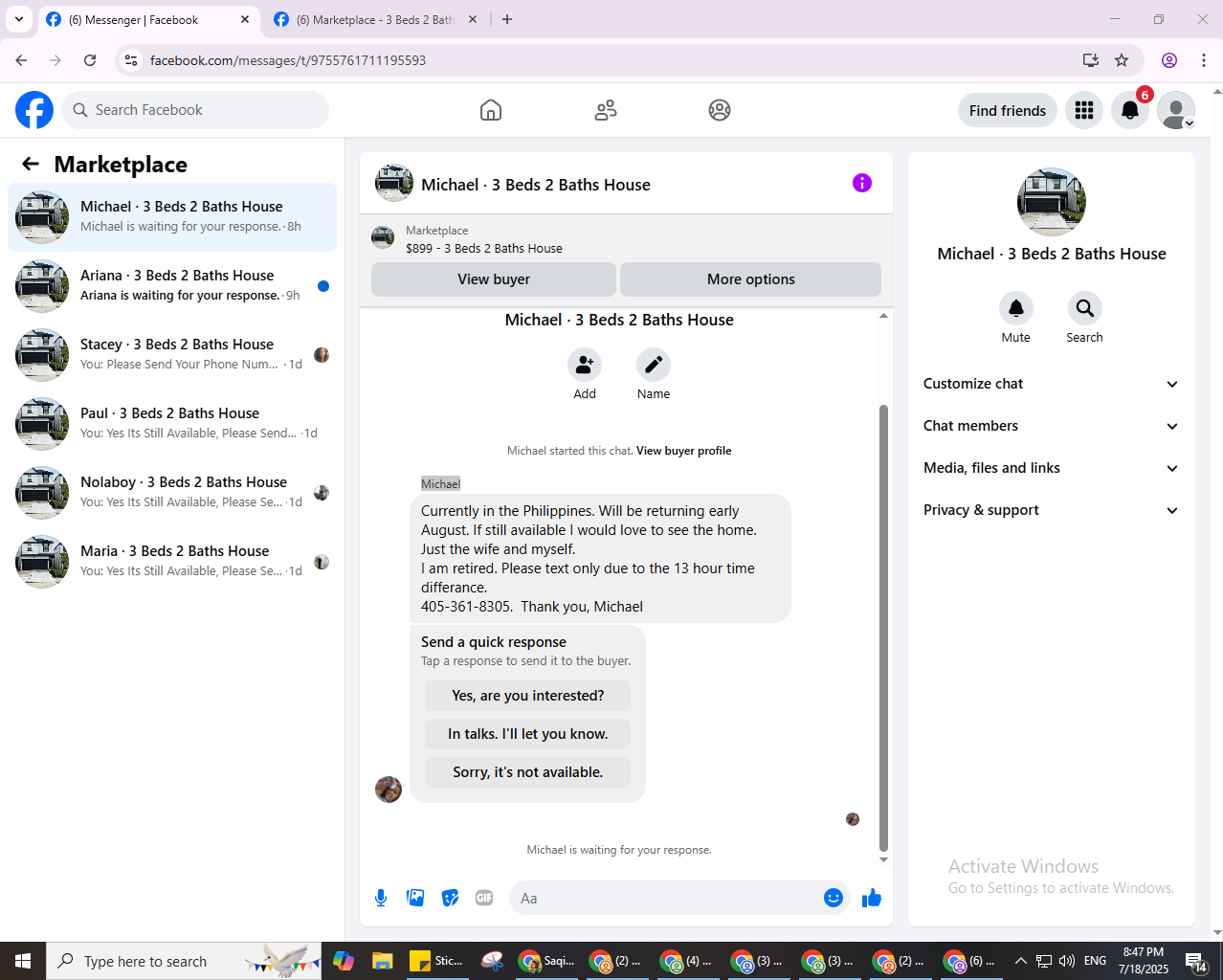Open the Windows Start menu
Viewport: 1223px width, 980px height.
coord(23,961)
